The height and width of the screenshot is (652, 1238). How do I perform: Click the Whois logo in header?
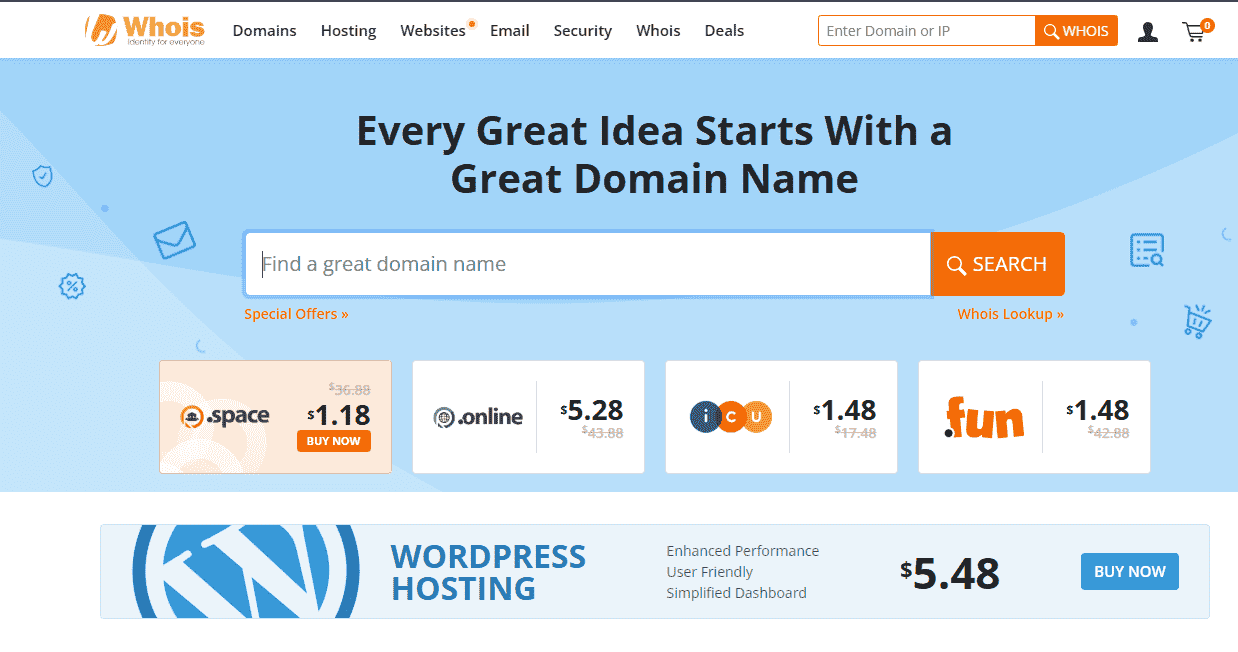(x=145, y=30)
